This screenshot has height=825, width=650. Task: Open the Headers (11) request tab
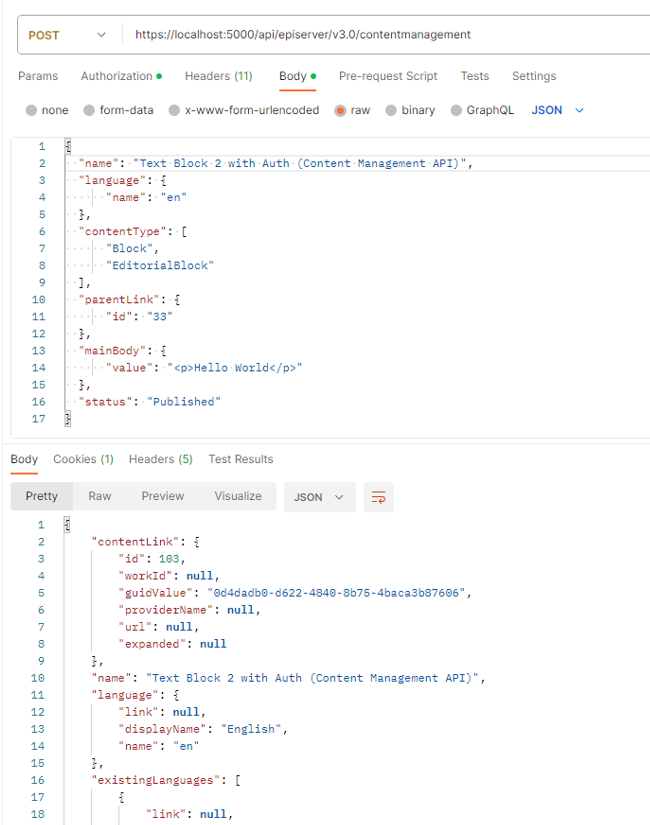(x=218, y=76)
